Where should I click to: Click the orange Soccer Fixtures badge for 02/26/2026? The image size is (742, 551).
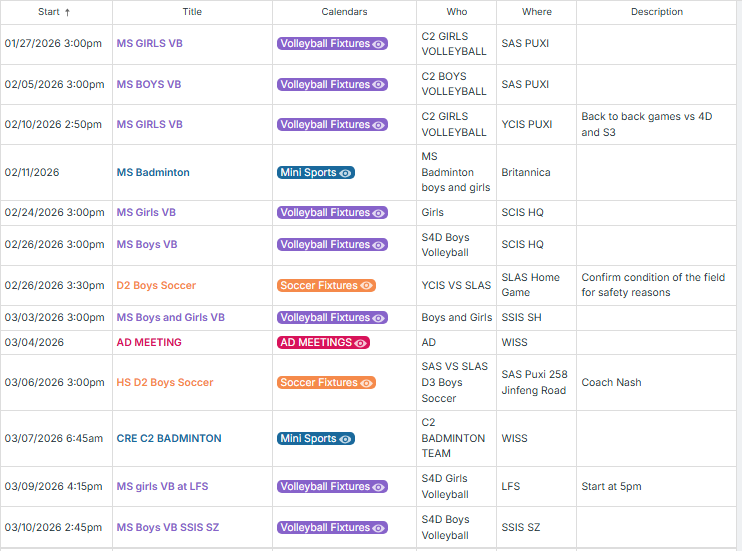tap(318, 286)
